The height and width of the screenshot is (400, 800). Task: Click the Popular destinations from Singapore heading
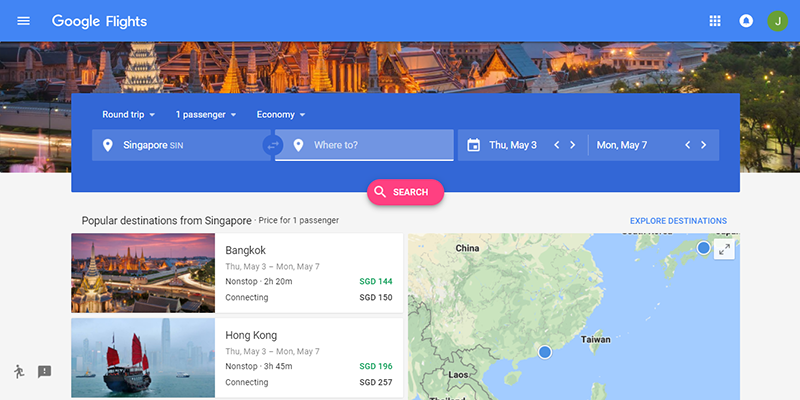166,221
